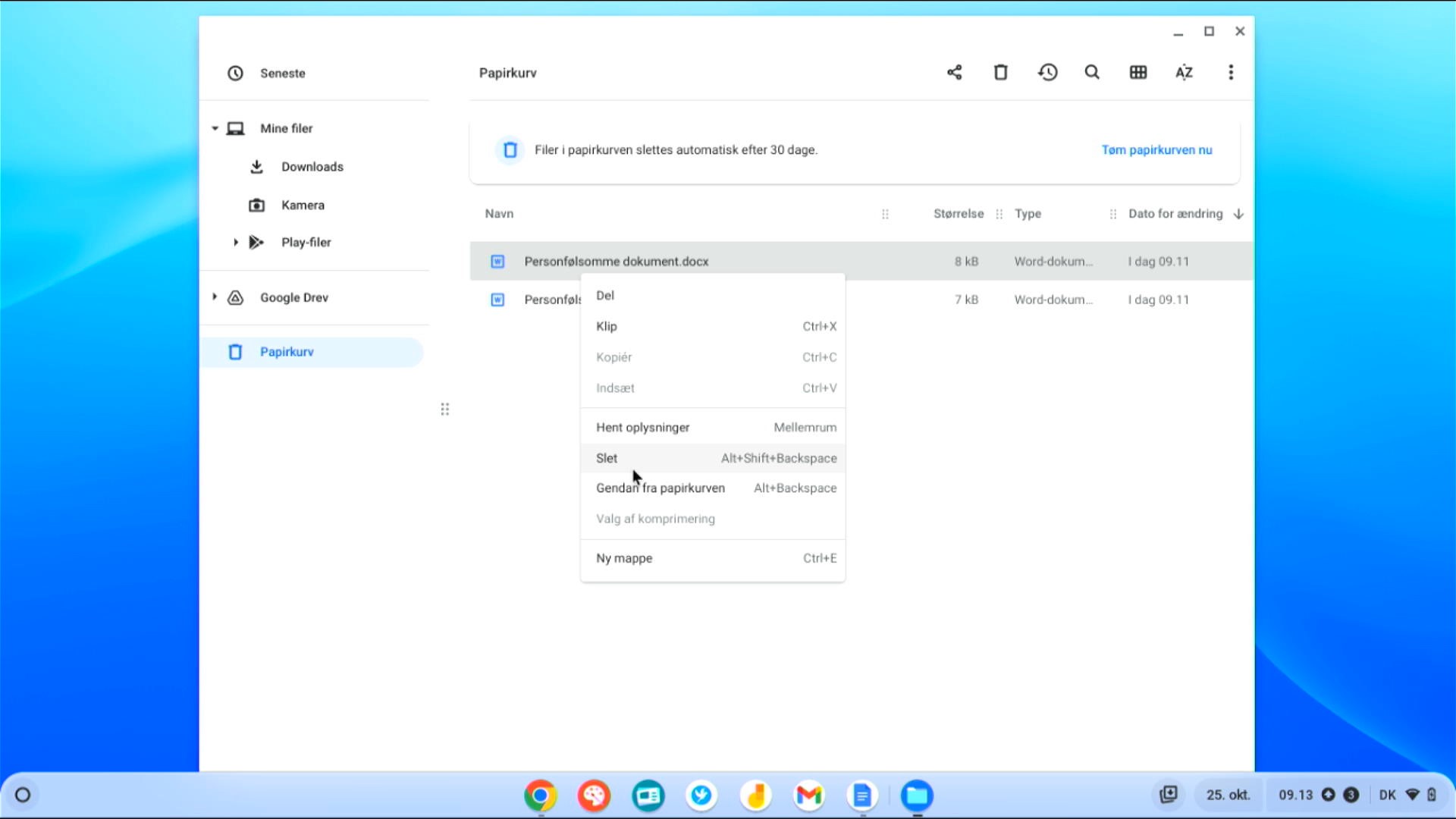Image resolution: width=1456 pixels, height=819 pixels.
Task: Click Hent oplysninger in context menu
Action: point(642,428)
